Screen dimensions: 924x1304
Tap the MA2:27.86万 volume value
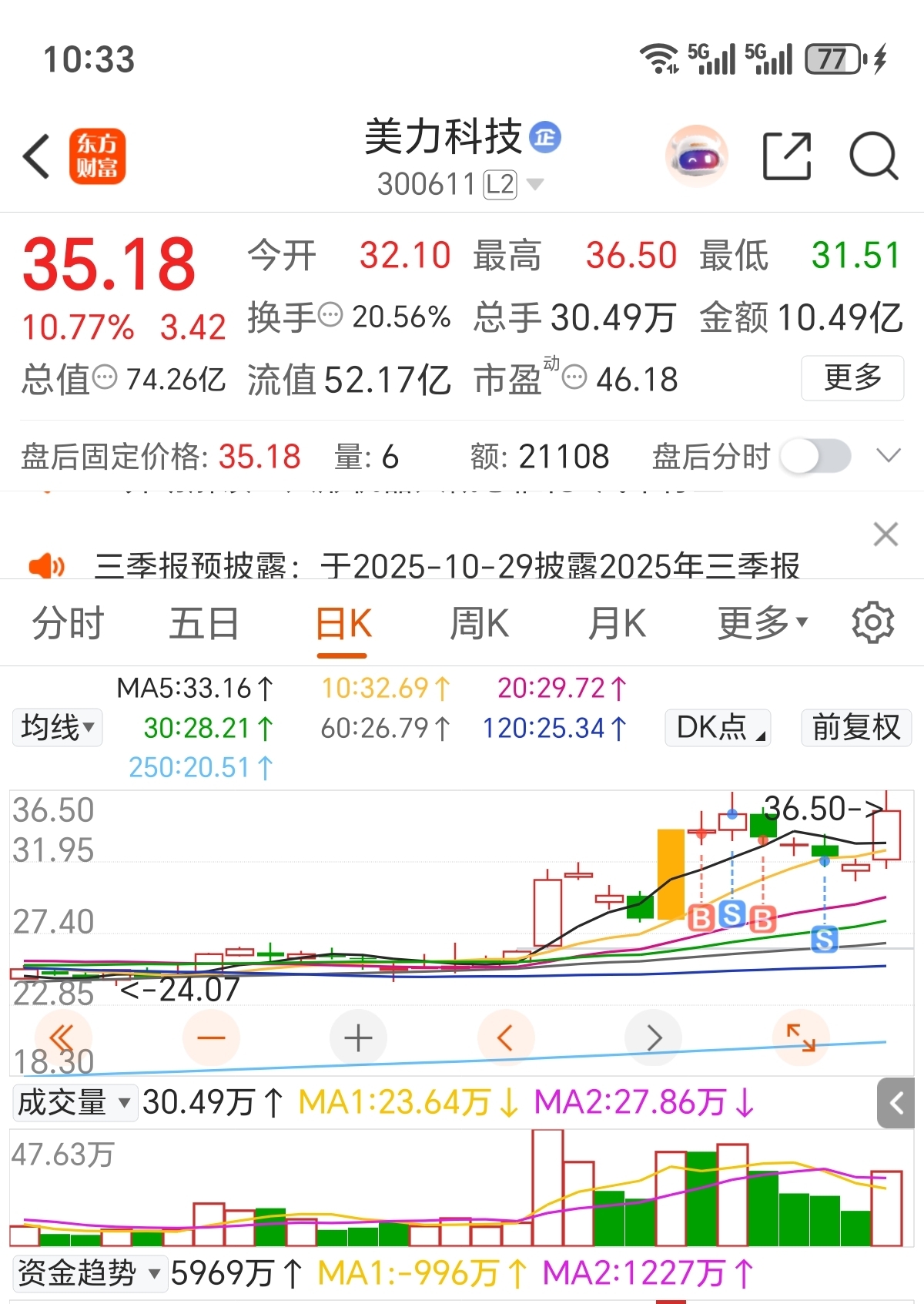[x=644, y=1103]
